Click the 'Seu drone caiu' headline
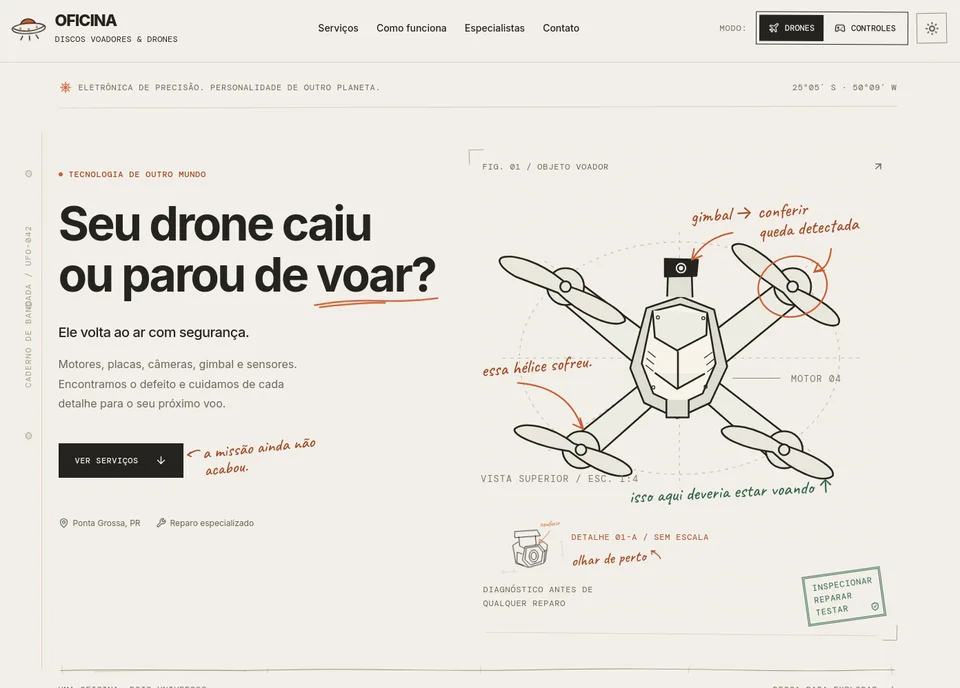Screen dimensions: 960x688 [x=216, y=224]
